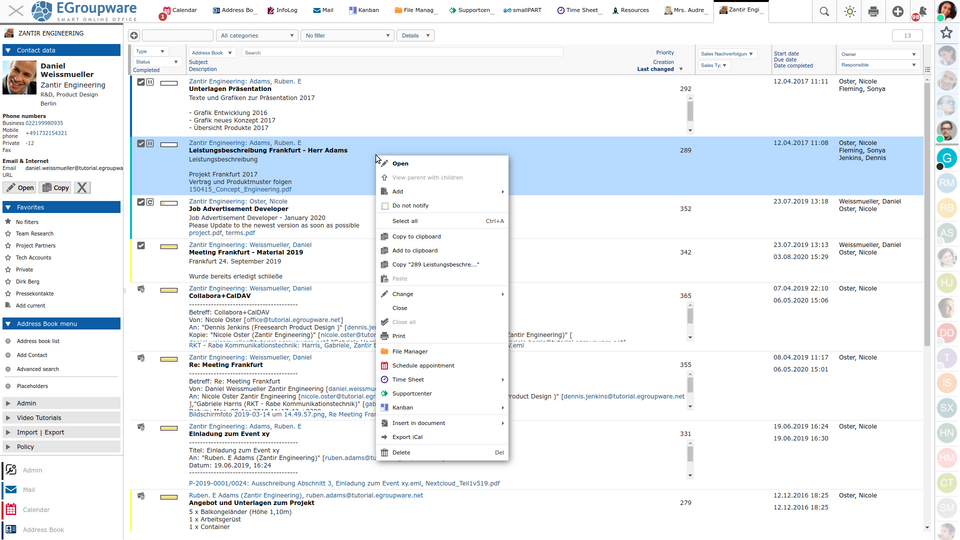Click the EGroupware logo
This screenshot has height=540, width=960.
(84, 11)
